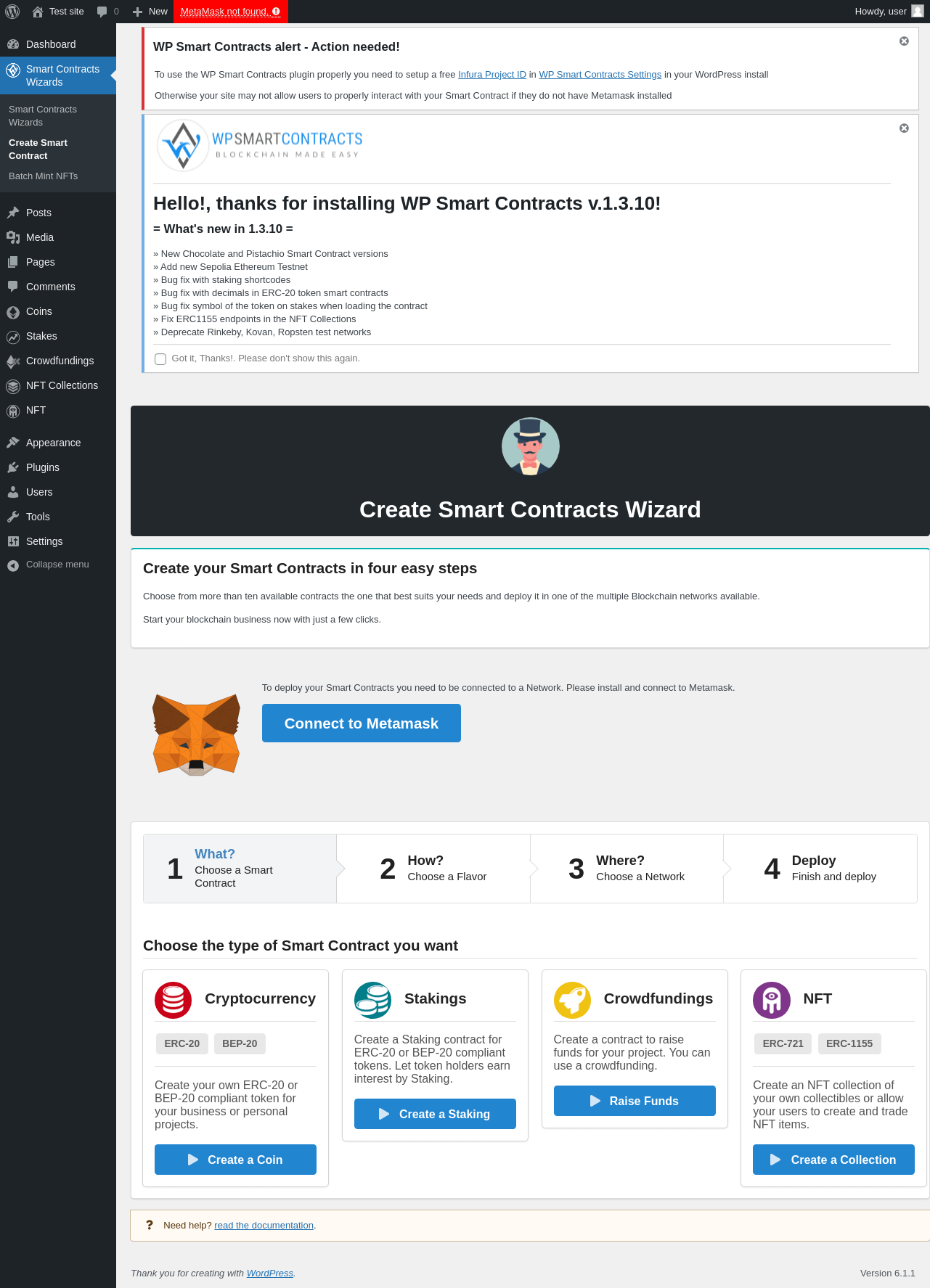Click the Create a Collection button
Image resolution: width=930 pixels, height=1288 pixels.
coord(833,1160)
